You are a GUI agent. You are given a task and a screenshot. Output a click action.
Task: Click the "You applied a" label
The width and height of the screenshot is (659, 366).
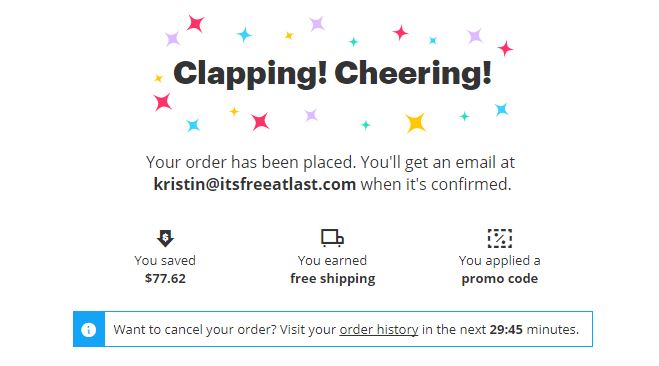click(x=499, y=261)
